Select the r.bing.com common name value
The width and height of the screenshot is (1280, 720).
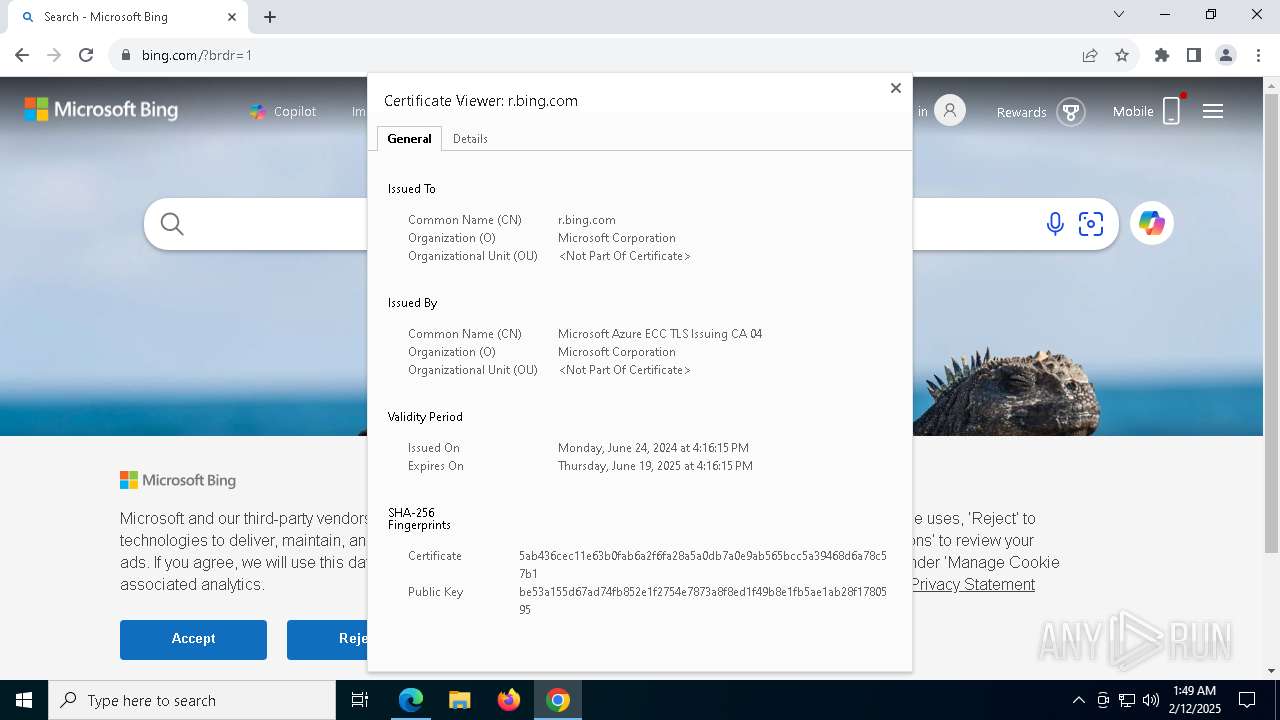[587, 220]
